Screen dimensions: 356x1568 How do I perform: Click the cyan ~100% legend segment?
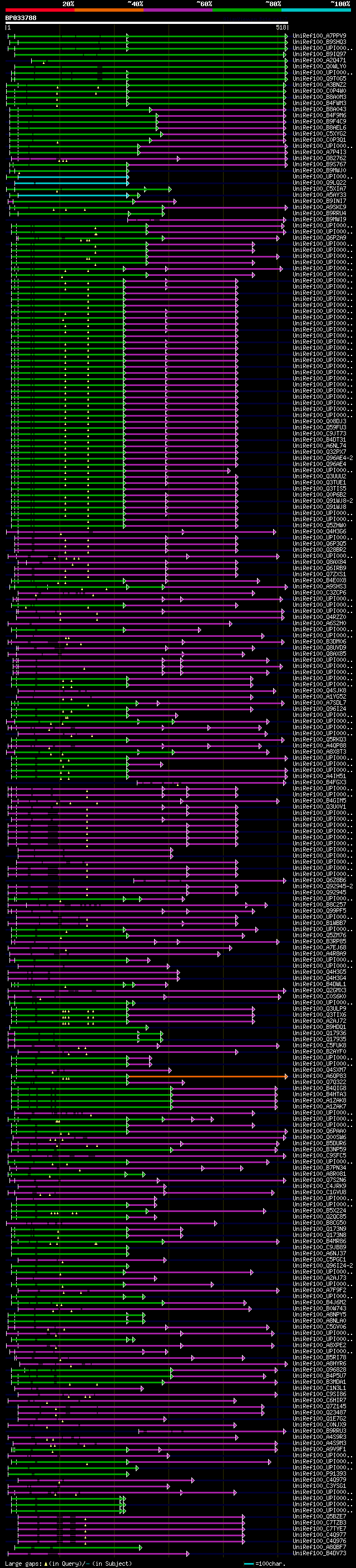point(316,10)
